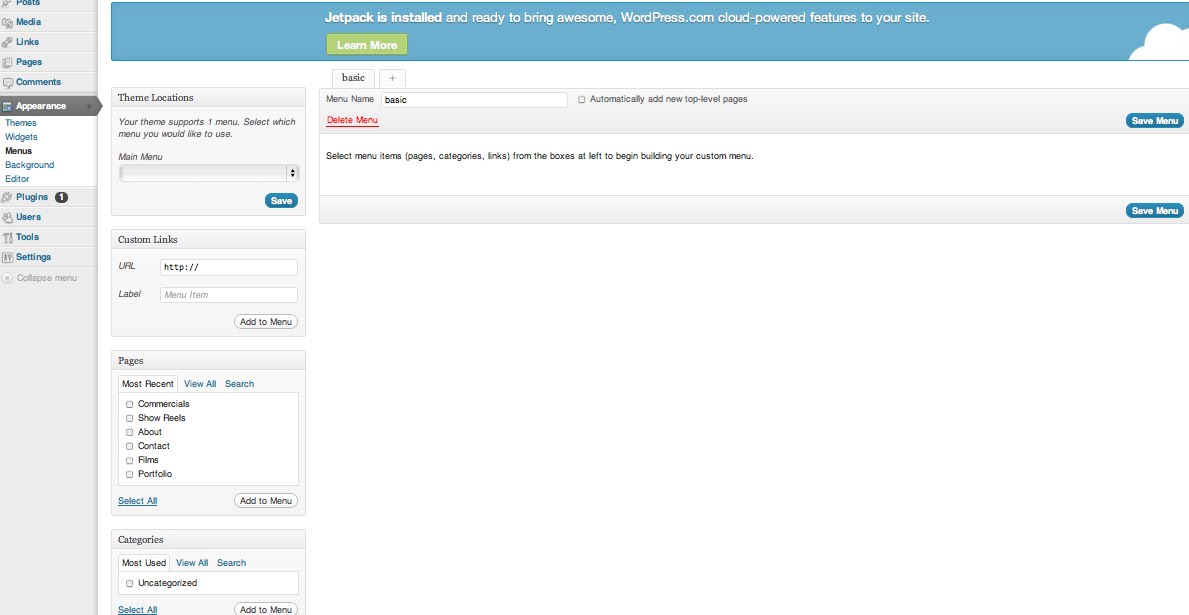The height and width of the screenshot is (615, 1189).
Task: Enable automatically add new top-level pages
Action: (582, 99)
